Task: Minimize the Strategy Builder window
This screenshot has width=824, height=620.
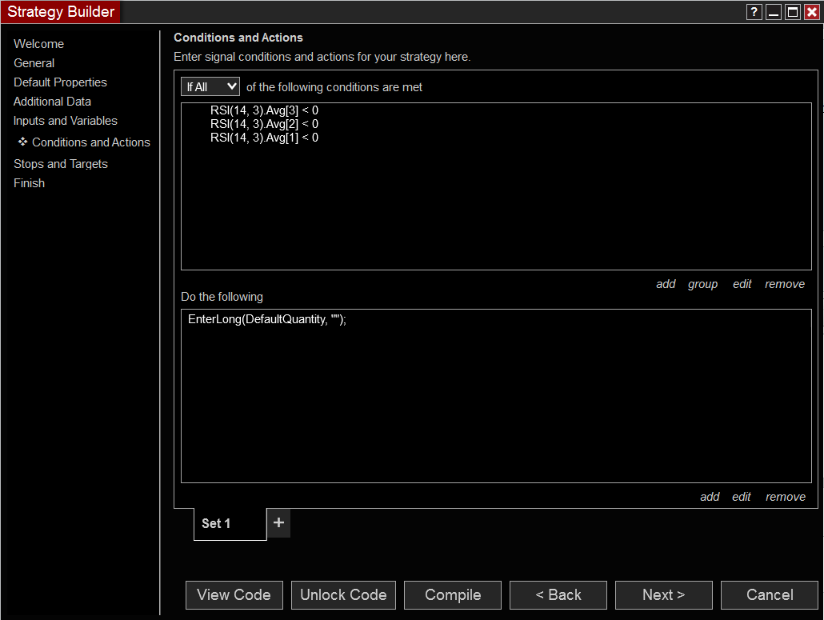Action: tap(774, 12)
